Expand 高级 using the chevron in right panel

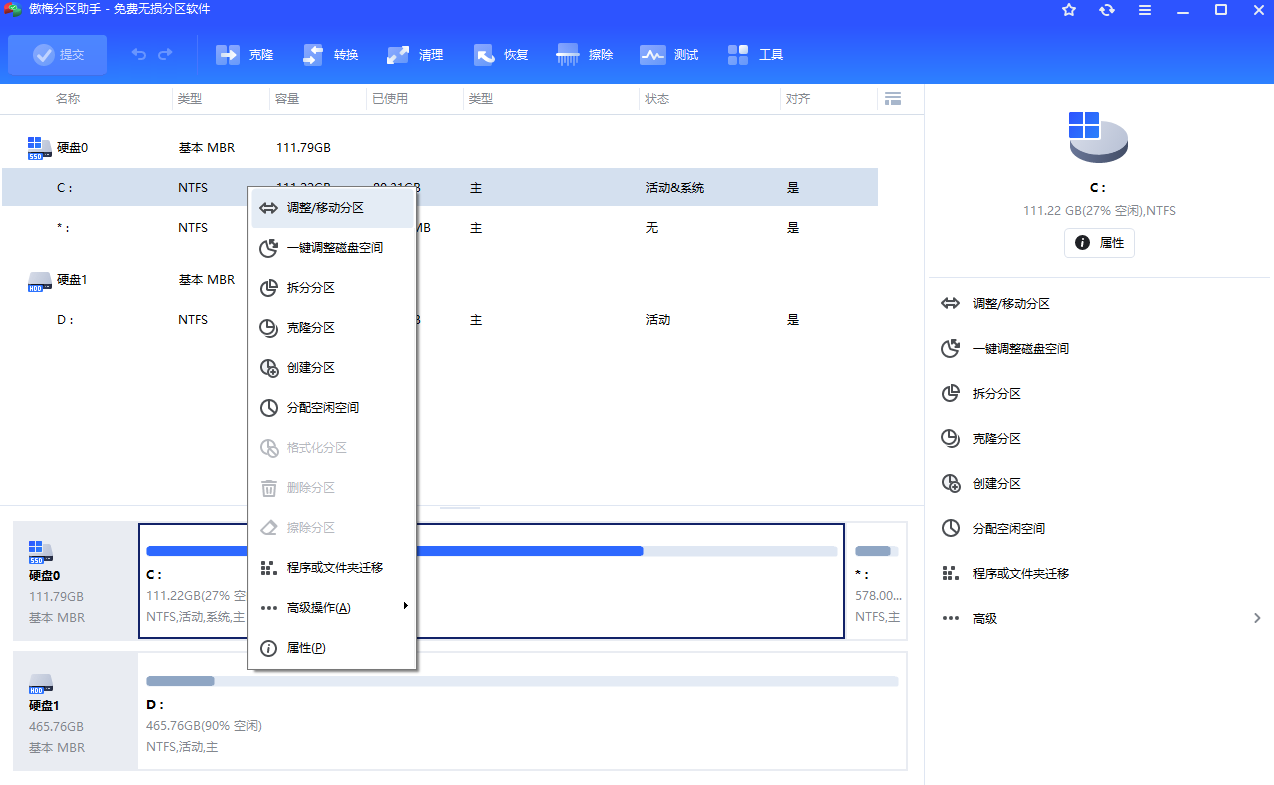pos(1258,618)
